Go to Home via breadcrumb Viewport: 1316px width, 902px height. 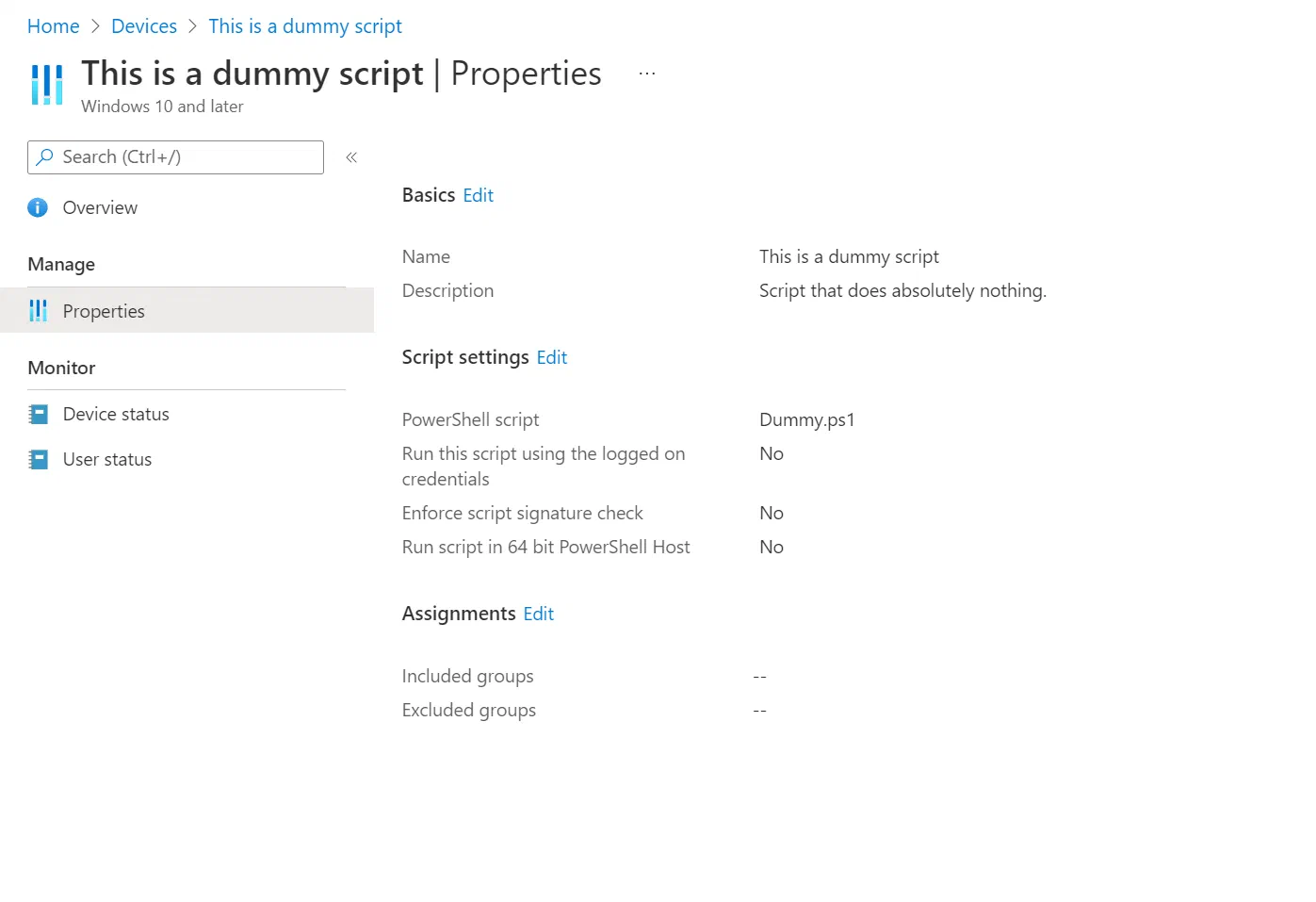[54, 26]
